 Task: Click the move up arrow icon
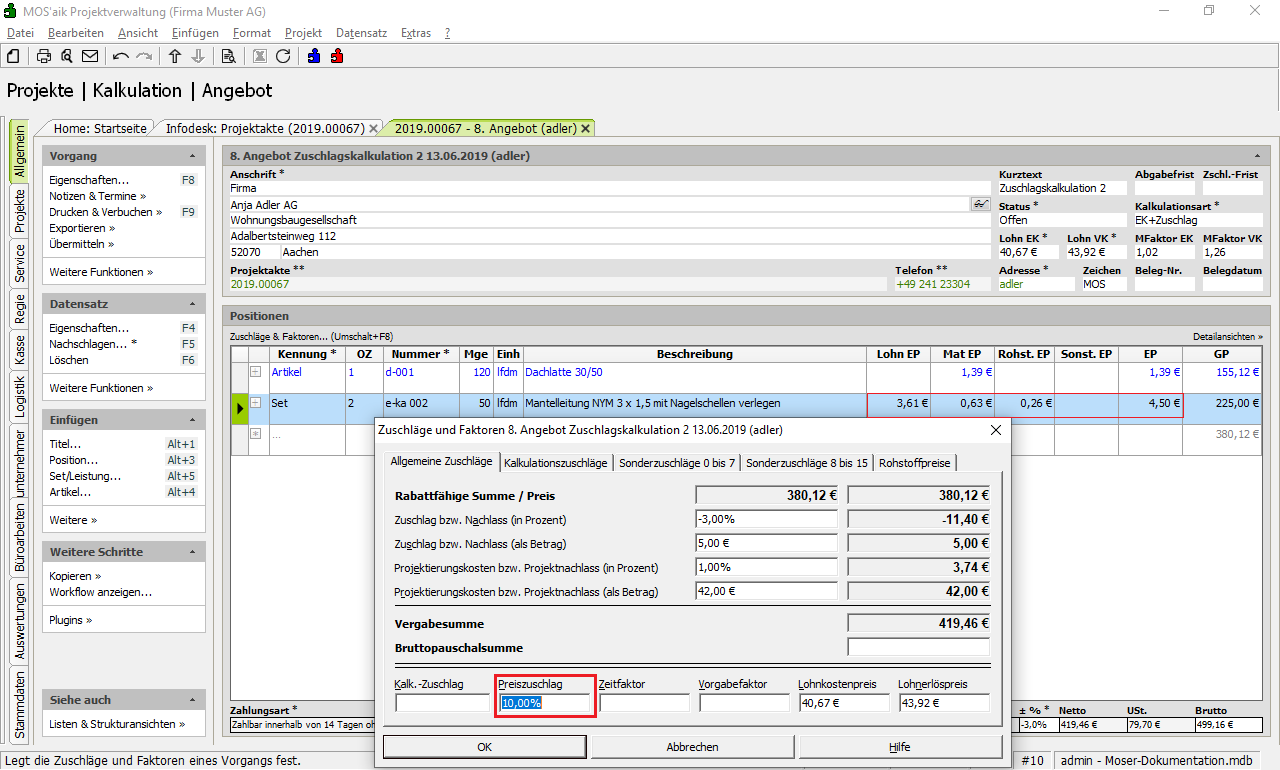(x=175, y=56)
